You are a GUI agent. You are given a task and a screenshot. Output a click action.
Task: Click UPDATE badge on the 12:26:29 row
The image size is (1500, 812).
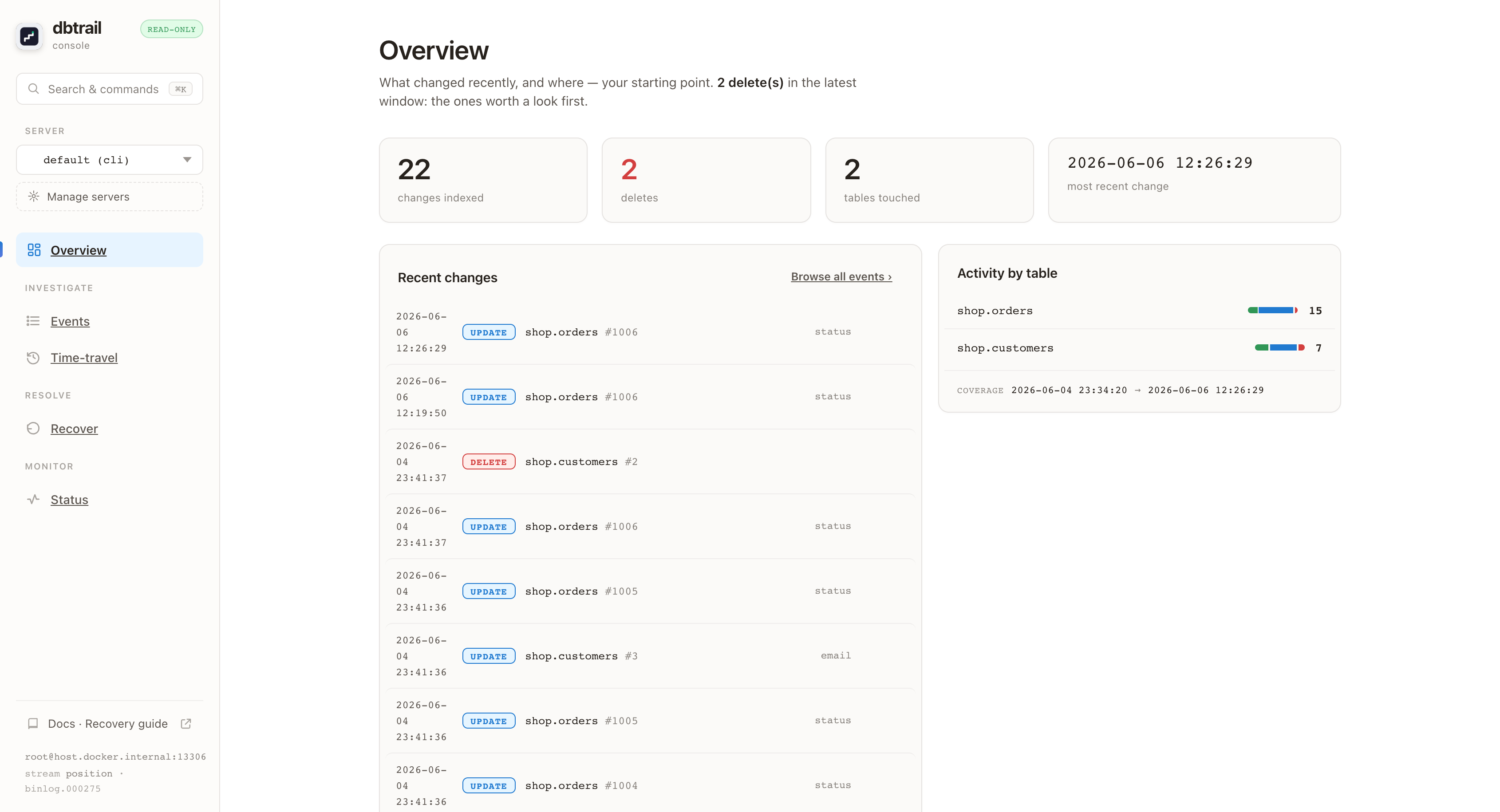[489, 332]
